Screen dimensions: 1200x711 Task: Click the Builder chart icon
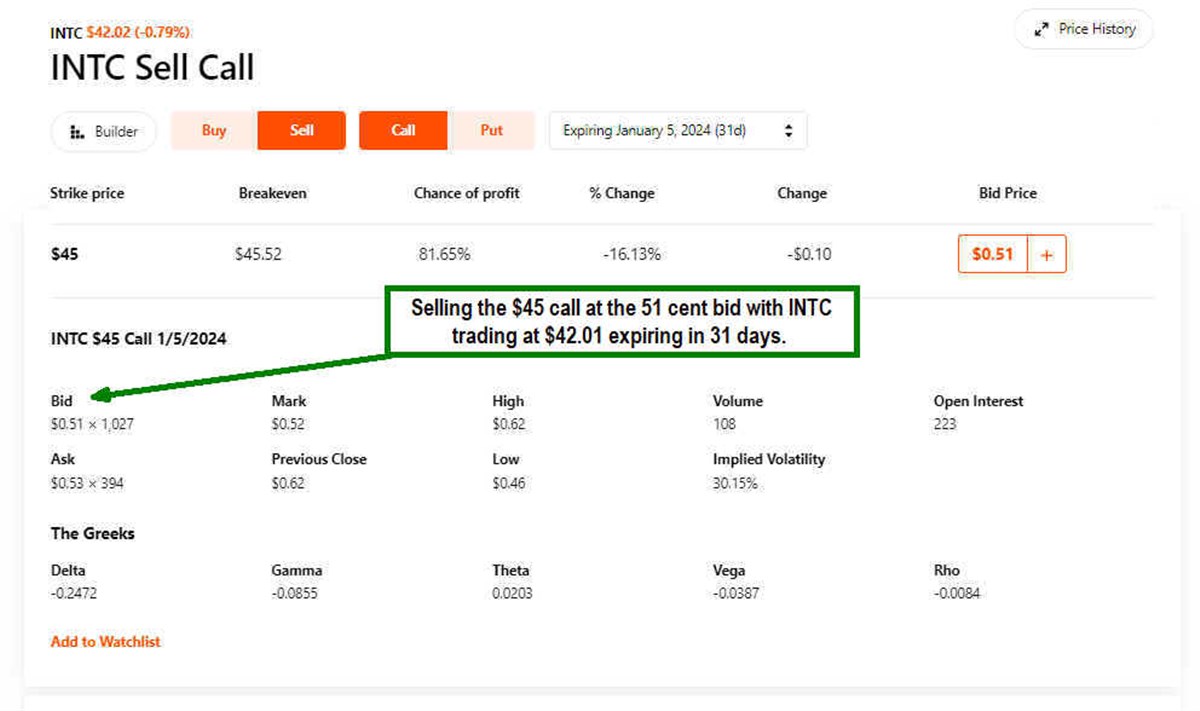pos(77,132)
